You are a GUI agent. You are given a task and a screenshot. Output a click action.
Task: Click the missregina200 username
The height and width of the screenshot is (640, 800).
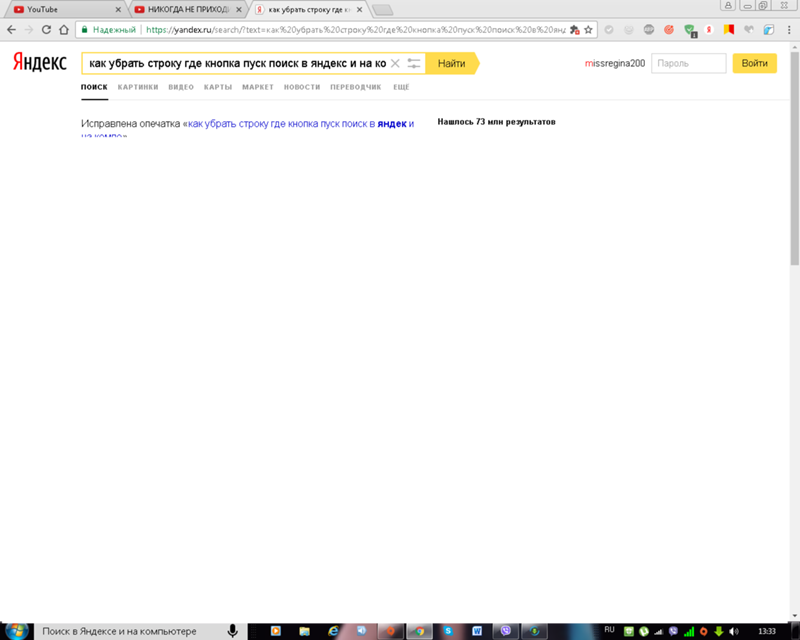pyautogui.click(x=615, y=63)
